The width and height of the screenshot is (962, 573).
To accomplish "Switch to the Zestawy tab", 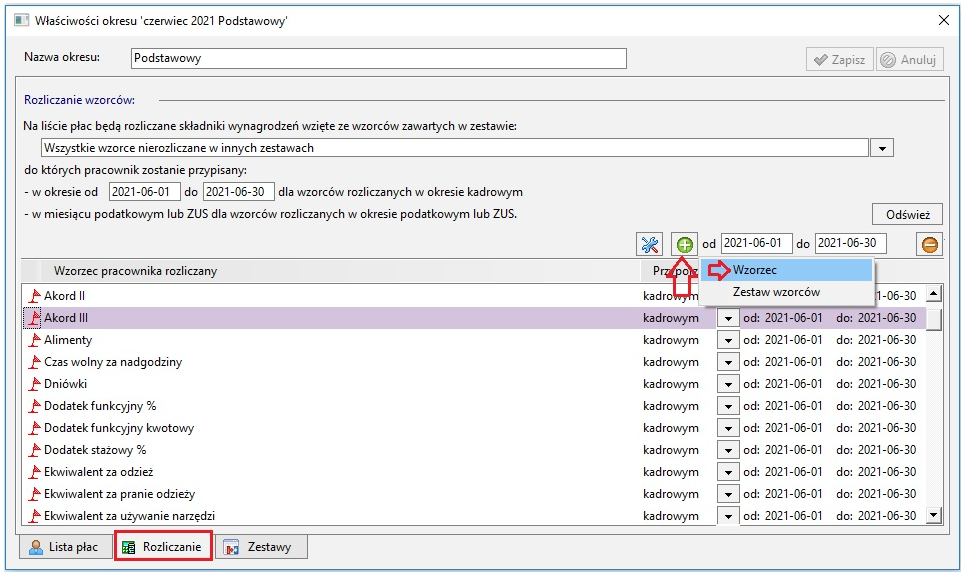I will pyautogui.click(x=261, y=547).
